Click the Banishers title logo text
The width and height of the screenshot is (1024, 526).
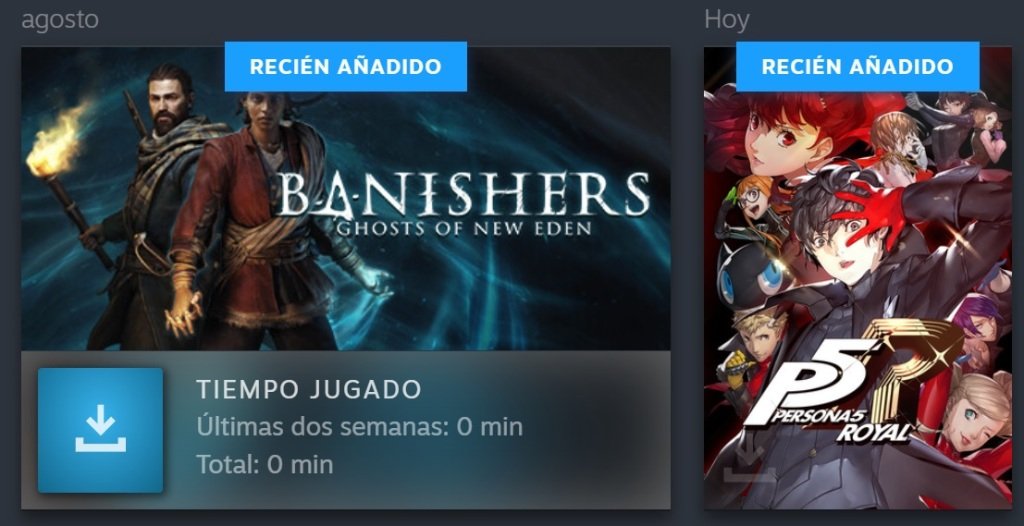pos(463,194)
